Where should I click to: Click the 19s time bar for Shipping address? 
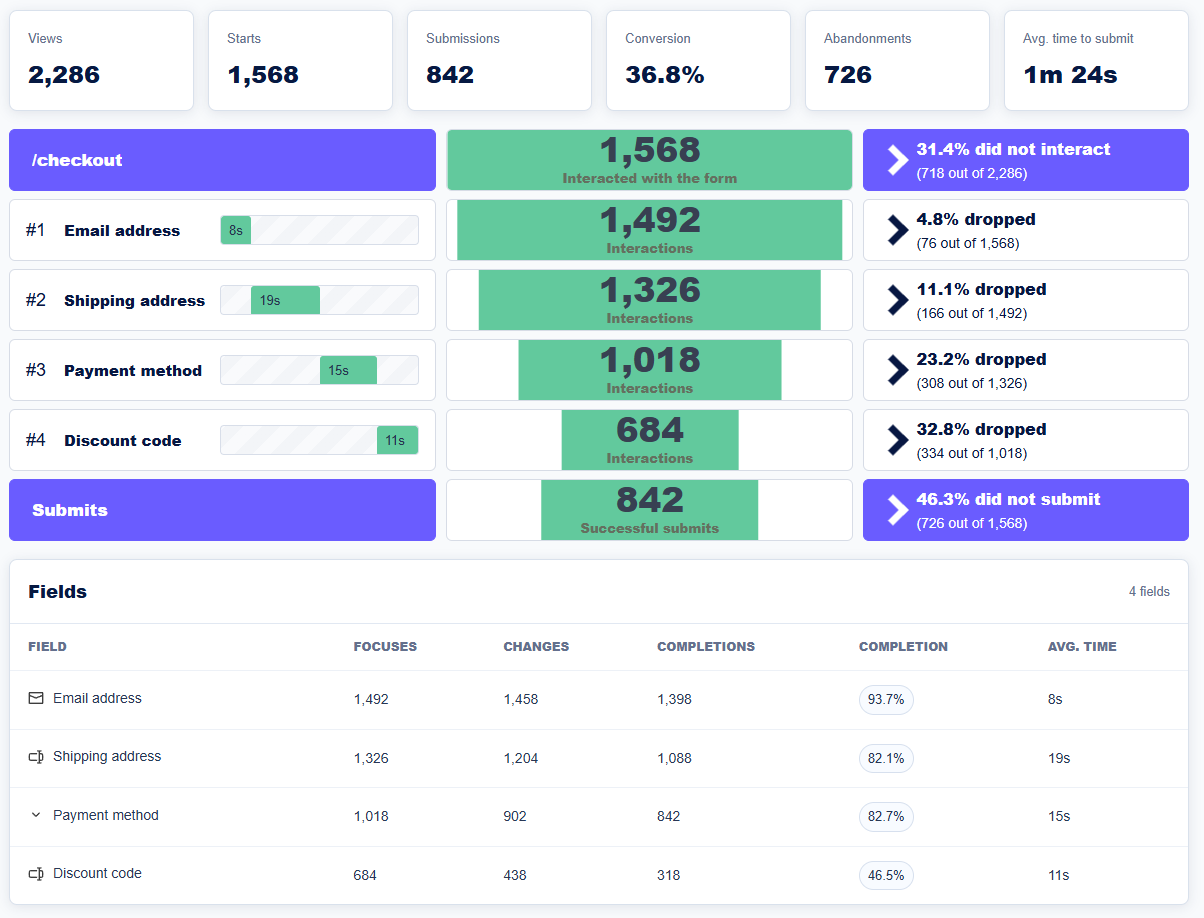[285, 300]
